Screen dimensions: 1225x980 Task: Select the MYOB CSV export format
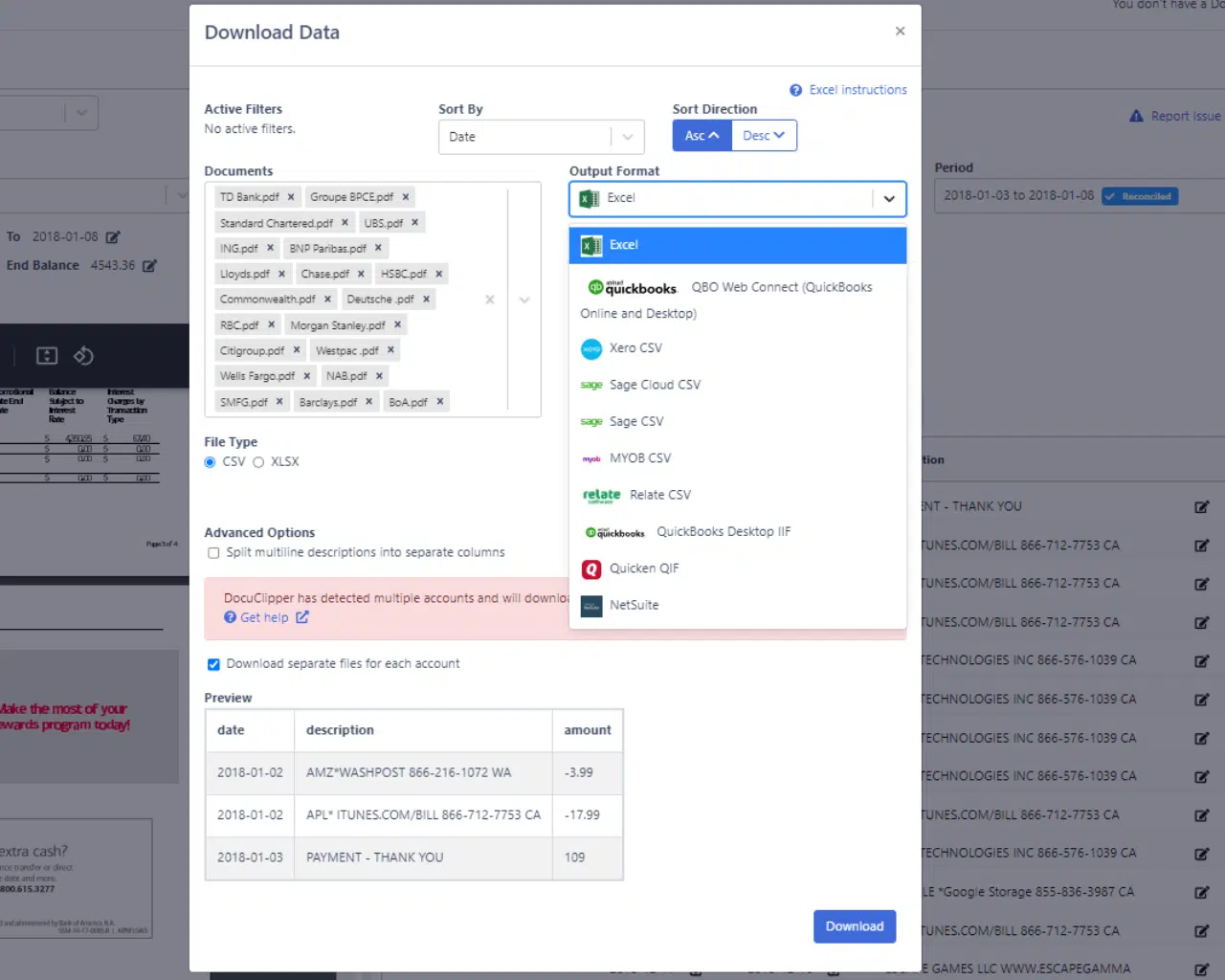640,457
